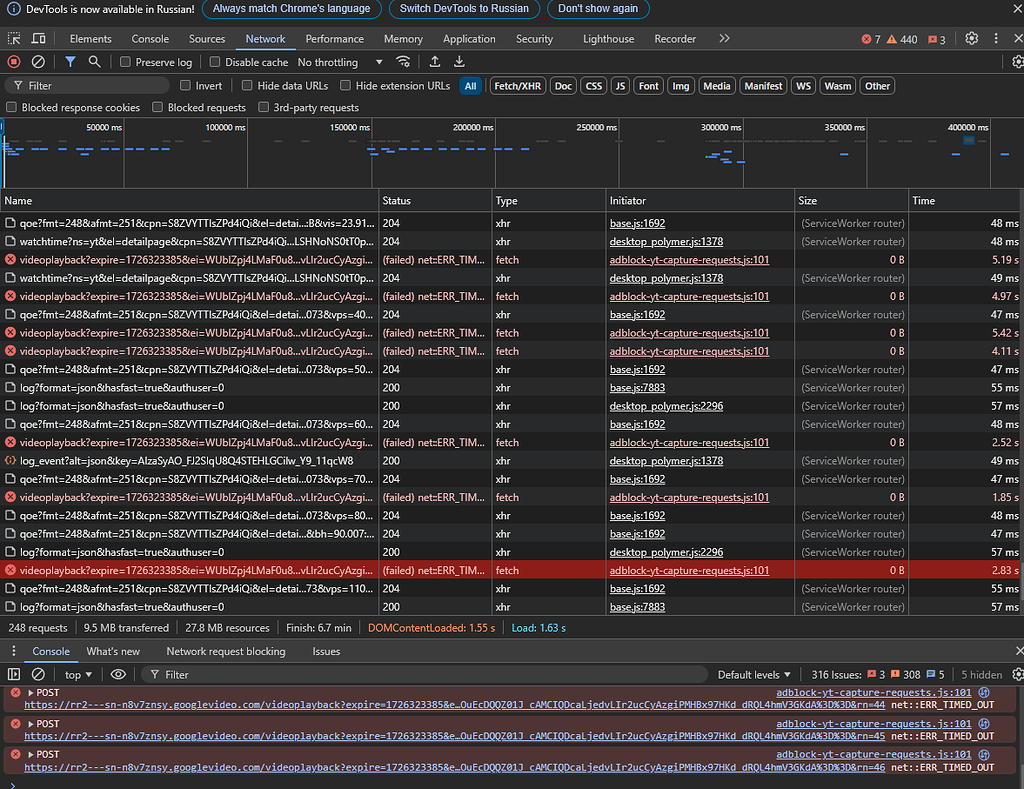This screenshot has height=789, width=1024.
Task: Clear the console output
Action: coord(39,675)
